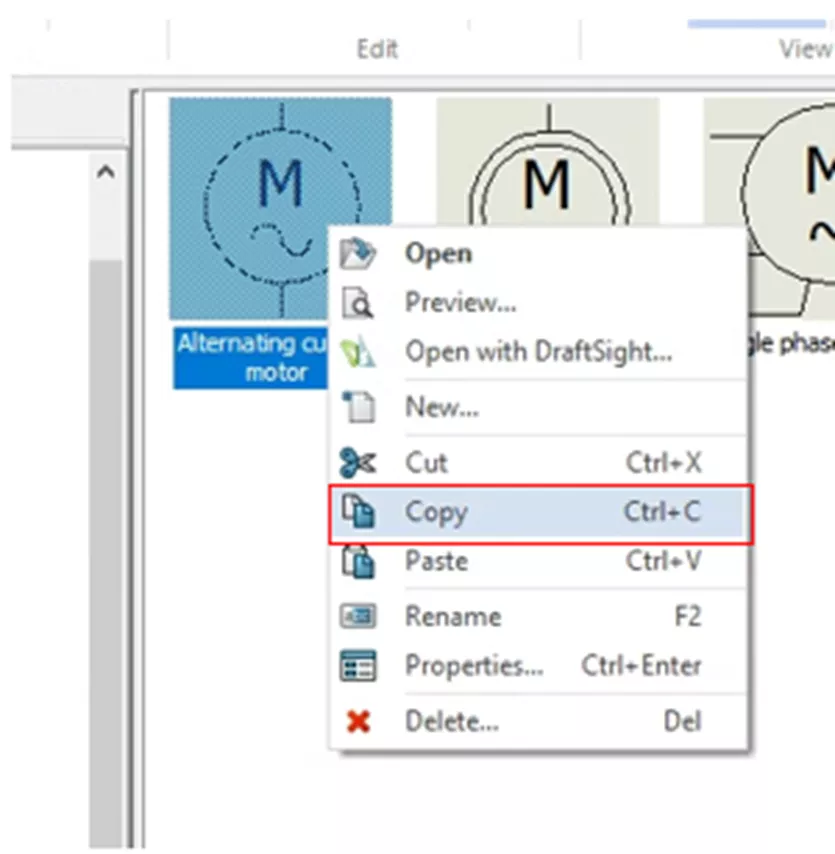Select Rename in the context menu
The height and width of the screenshot is (854, 835).
click(x=538, y=617)
